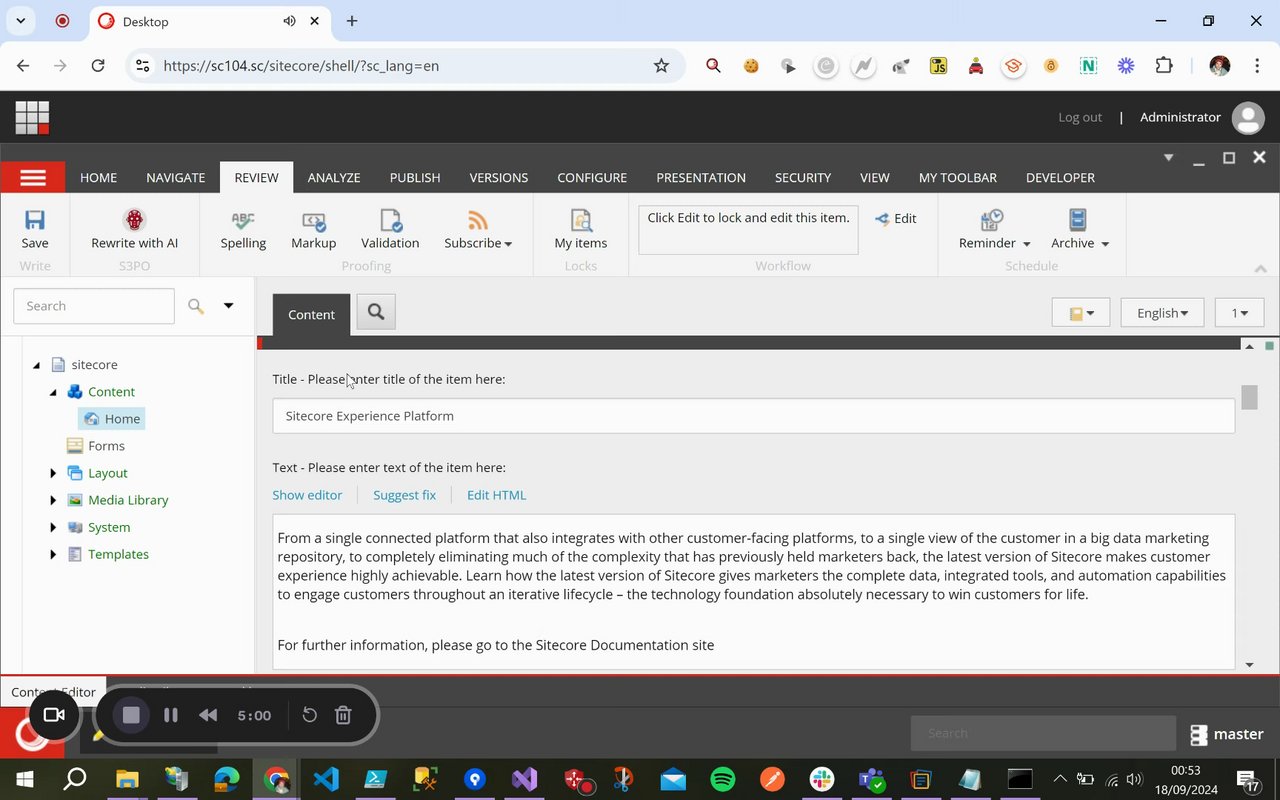1280x800 pixels.
Task: Open the VERSIONS ribbon tab
Action: [499, 177]
